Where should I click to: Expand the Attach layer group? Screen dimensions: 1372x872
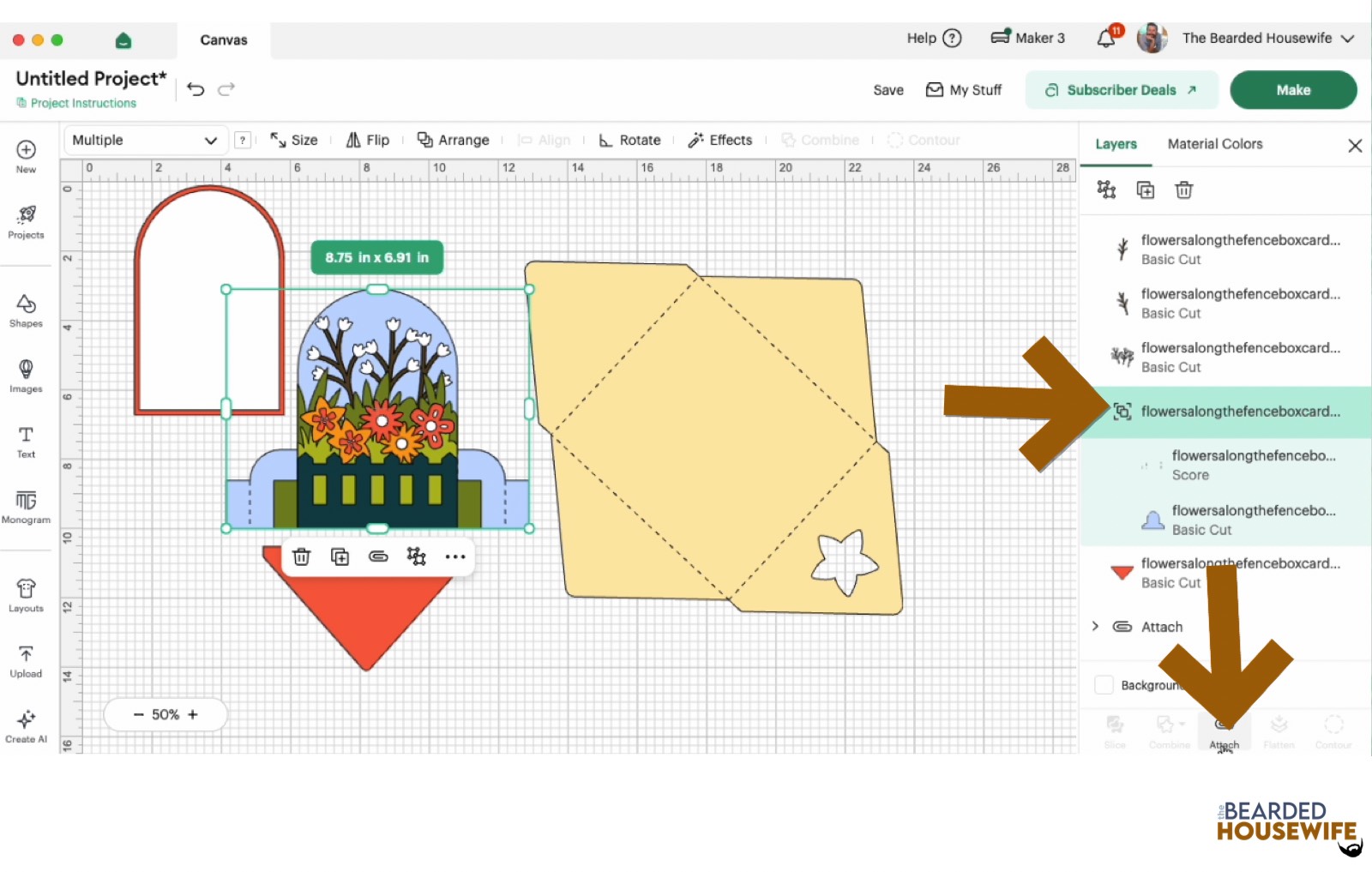point(1095,627)
